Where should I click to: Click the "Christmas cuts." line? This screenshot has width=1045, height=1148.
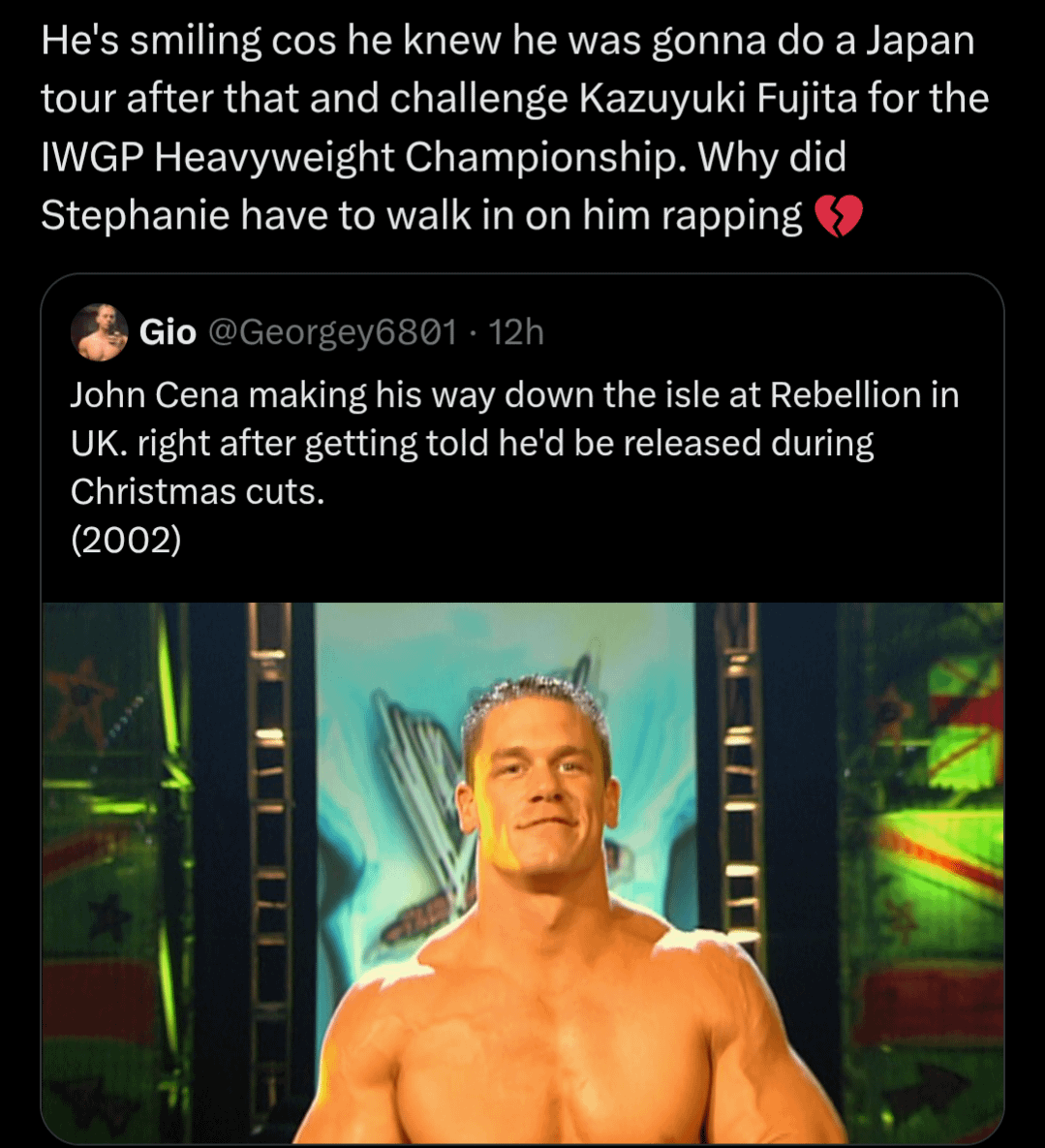[198, 492]
